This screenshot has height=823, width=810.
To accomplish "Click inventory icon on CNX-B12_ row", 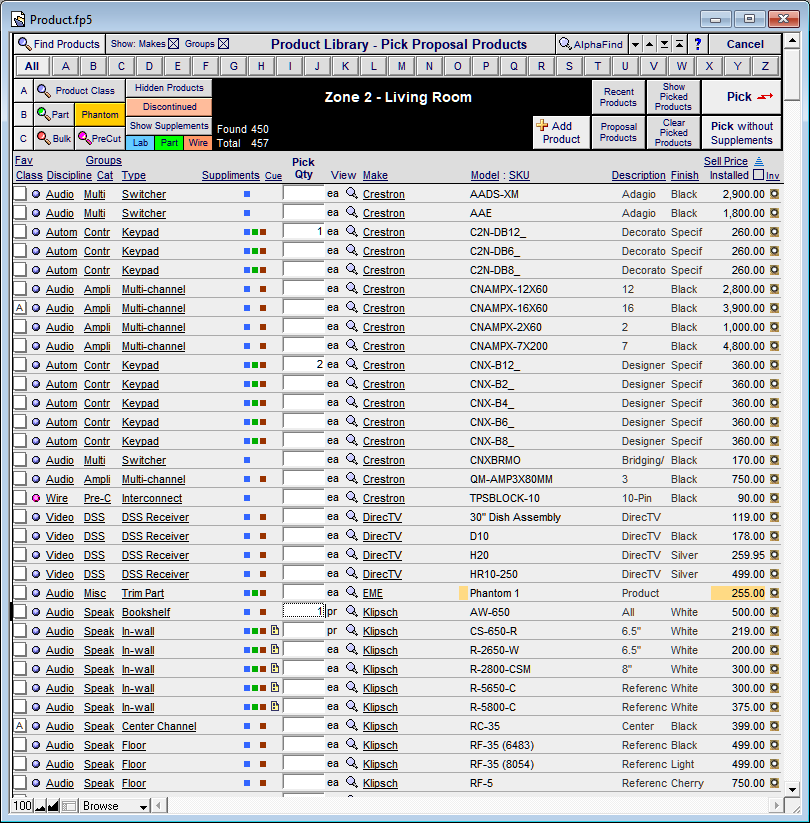I will (x=774, y=365).
